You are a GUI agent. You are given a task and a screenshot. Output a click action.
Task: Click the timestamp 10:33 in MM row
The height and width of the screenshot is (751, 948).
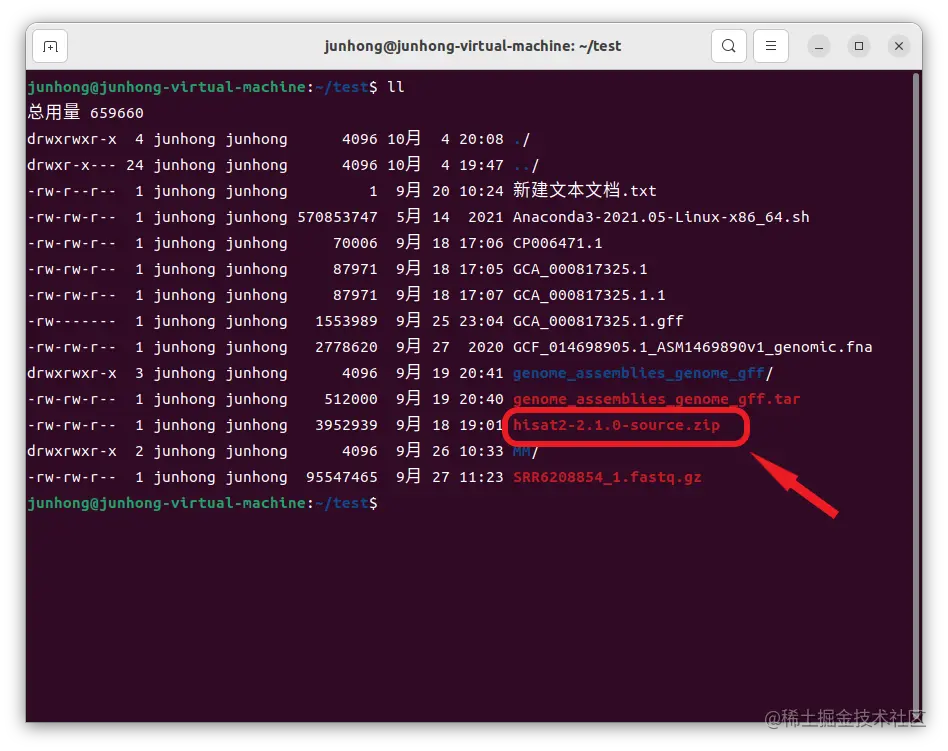tap(481, 451)
